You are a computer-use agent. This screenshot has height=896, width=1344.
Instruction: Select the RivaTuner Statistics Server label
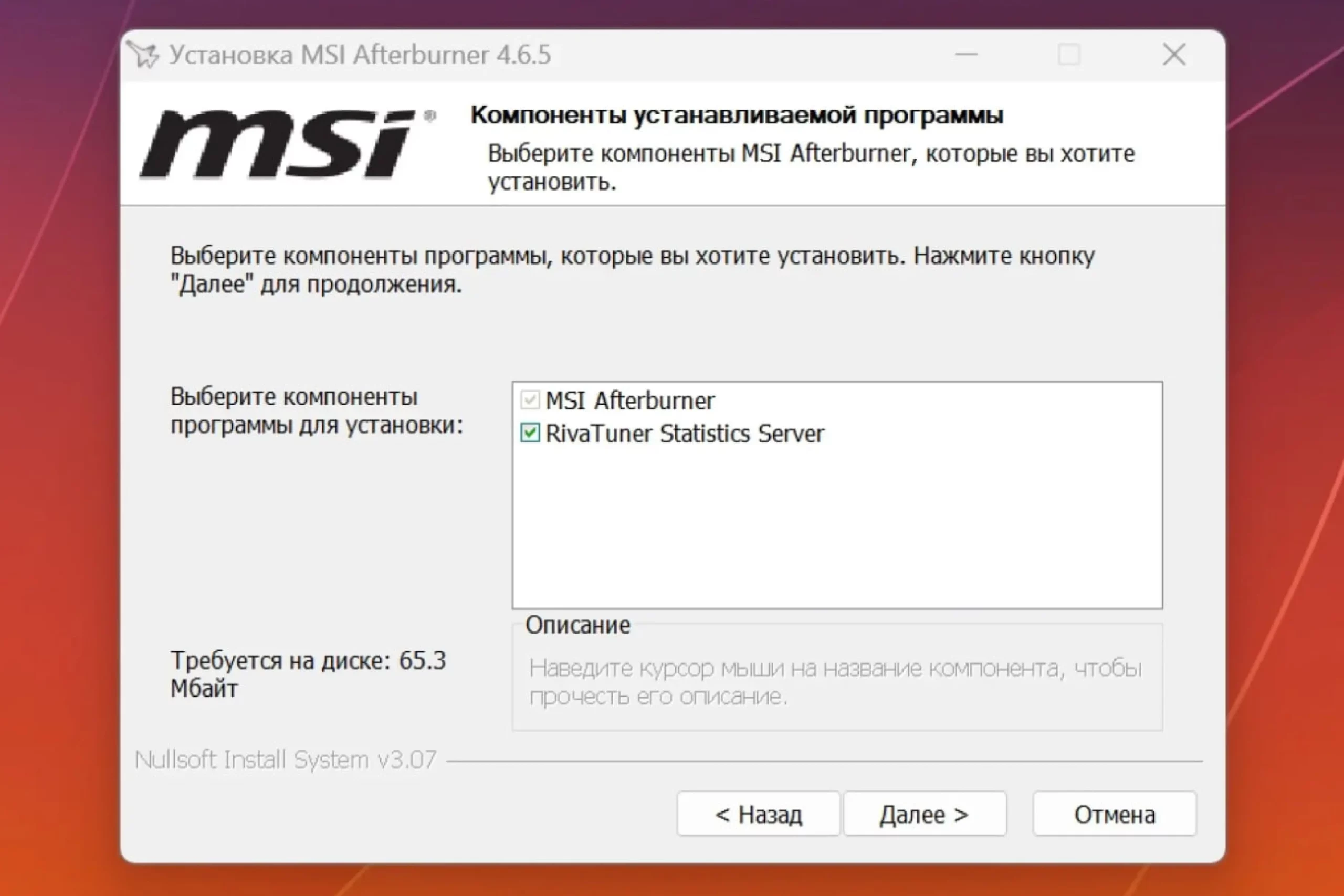tap(685, 433)
